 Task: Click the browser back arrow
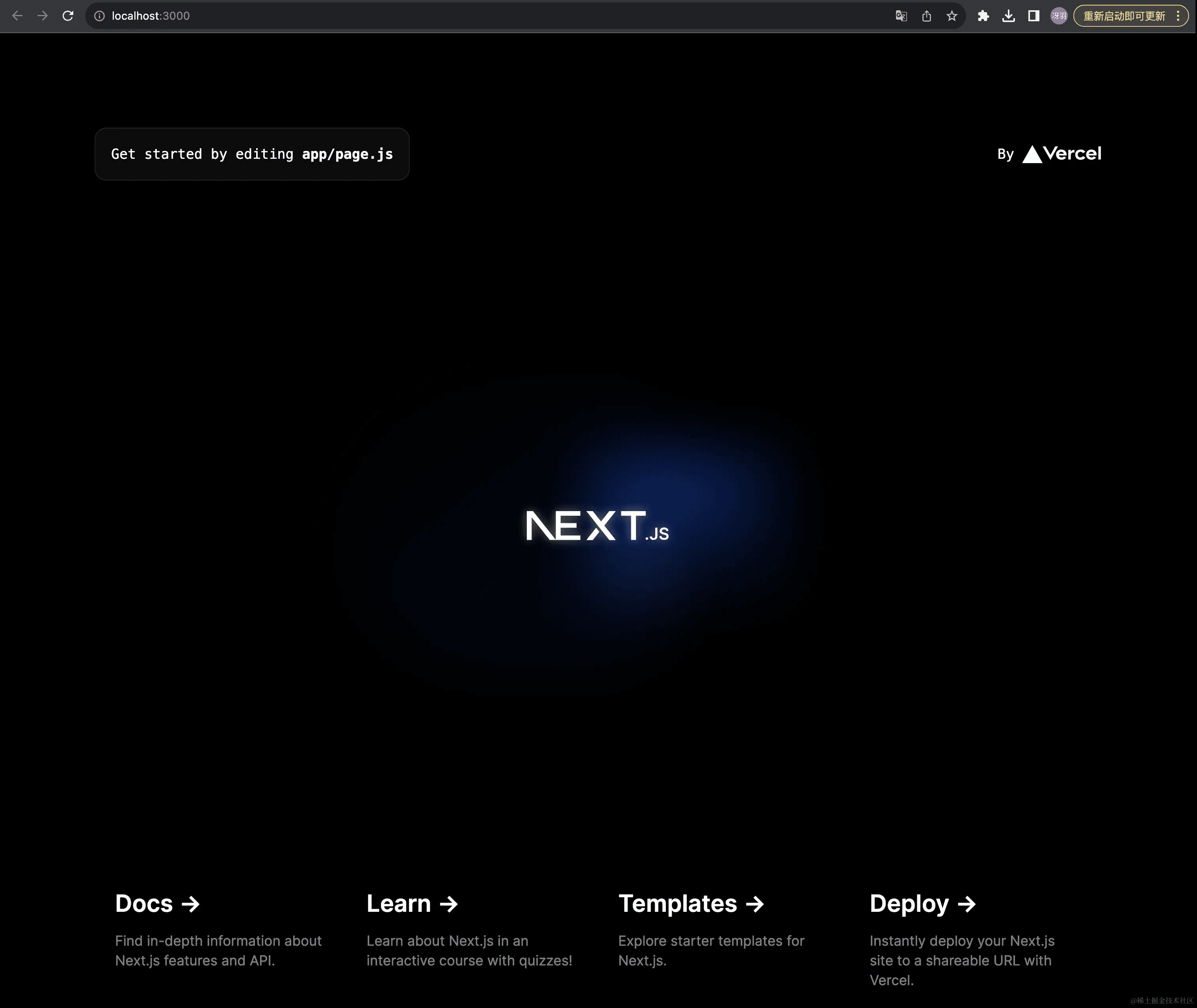[x=17, y=16]
